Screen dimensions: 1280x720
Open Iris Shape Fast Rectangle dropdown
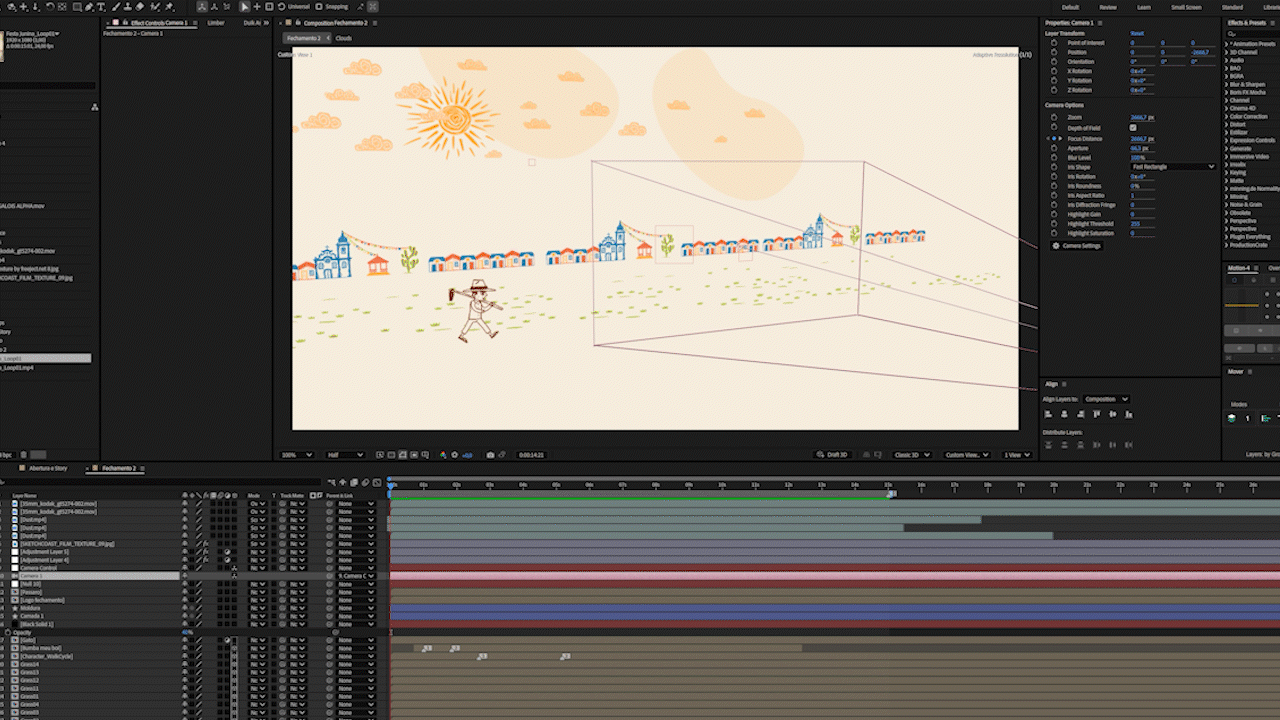[1174, 167]
